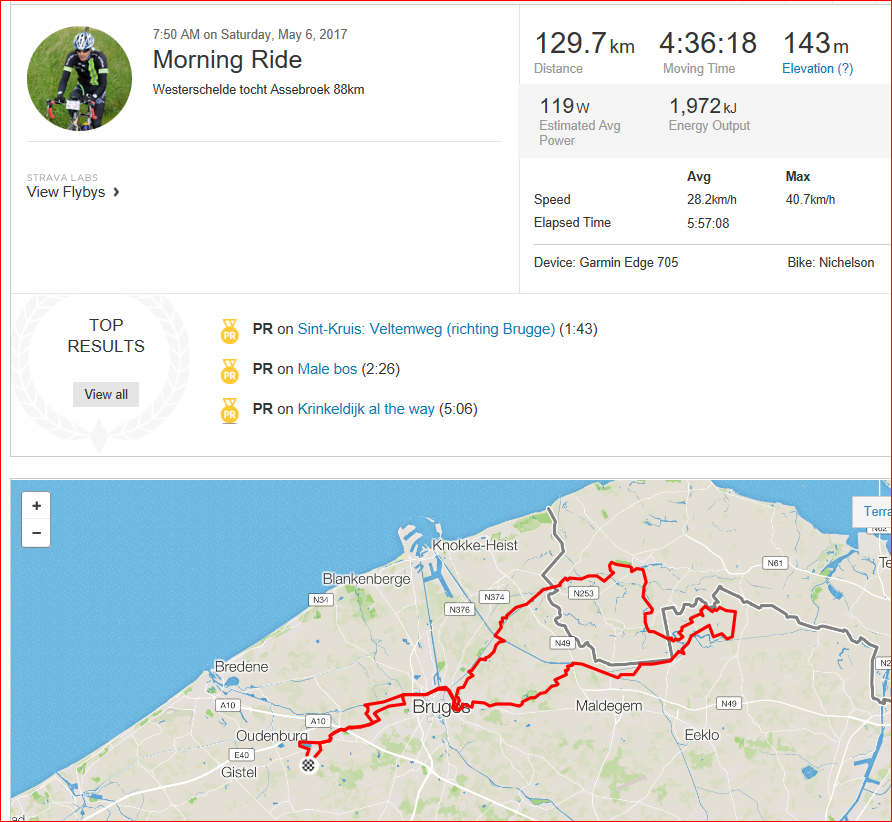Open Krinkeldijk al the way segment
Image resolution: width=892 pixels, height=822 pixels.
click(366, 408)
